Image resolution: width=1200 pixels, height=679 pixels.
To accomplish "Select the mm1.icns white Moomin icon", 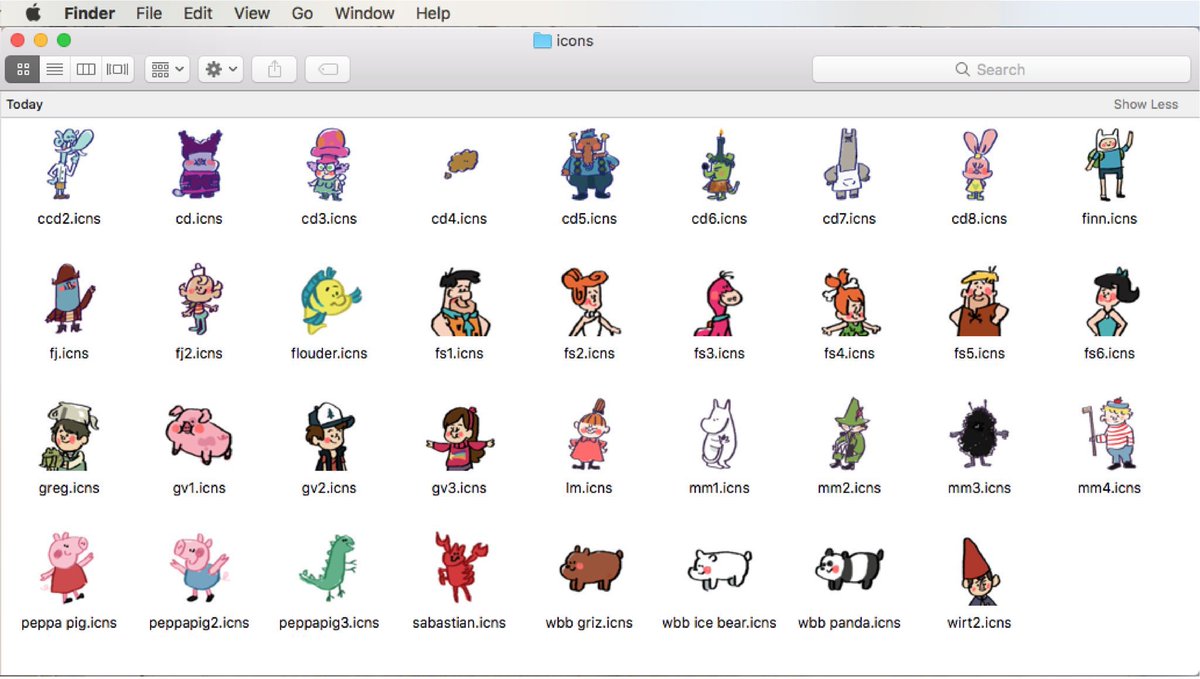I will pos(719,433).
